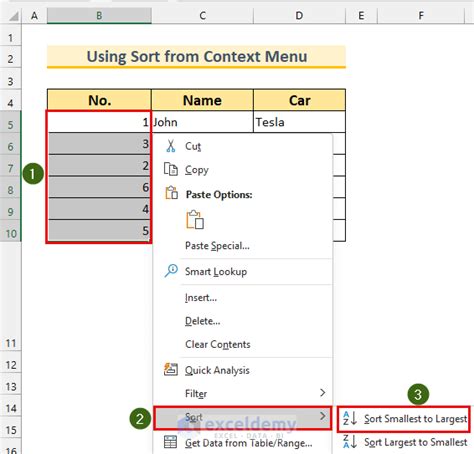Choose the Paste clipboard button under Paste Options
This screenshot has width=474, height=454.
point(195,220)
